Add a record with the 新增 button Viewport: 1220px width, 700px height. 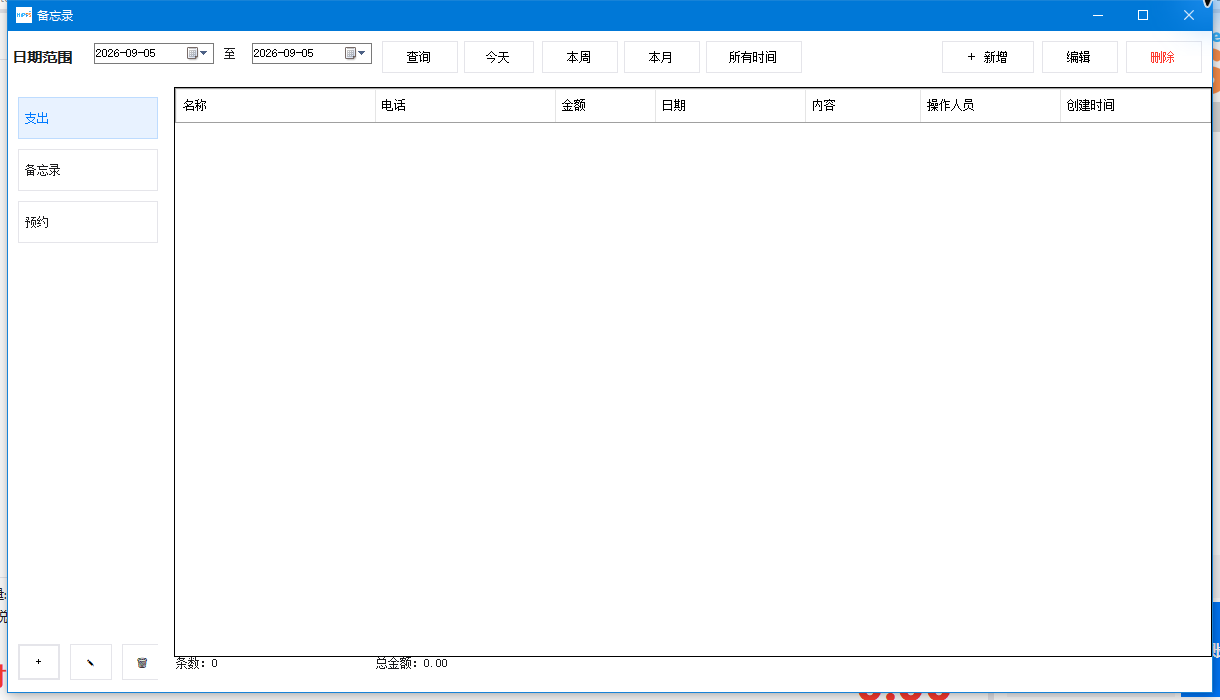coord(988,57)
